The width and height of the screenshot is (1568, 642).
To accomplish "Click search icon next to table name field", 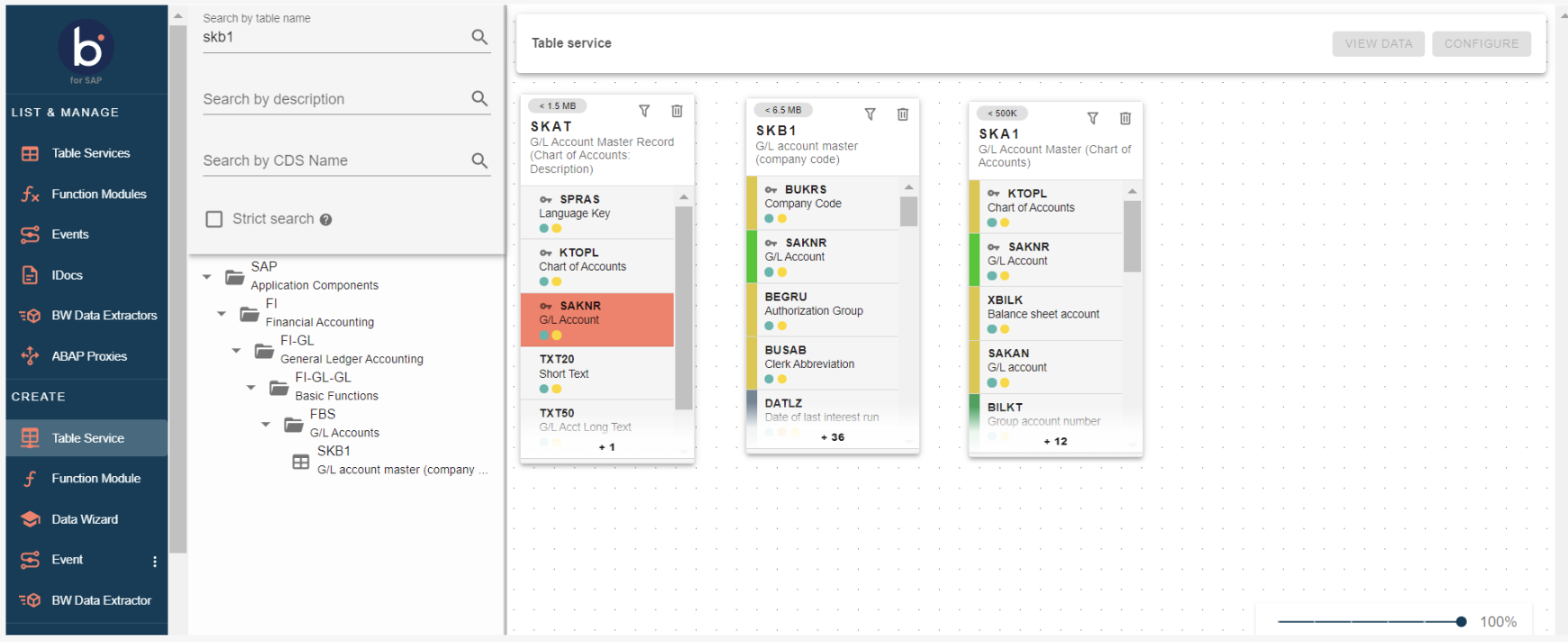I will pos(479,37).
